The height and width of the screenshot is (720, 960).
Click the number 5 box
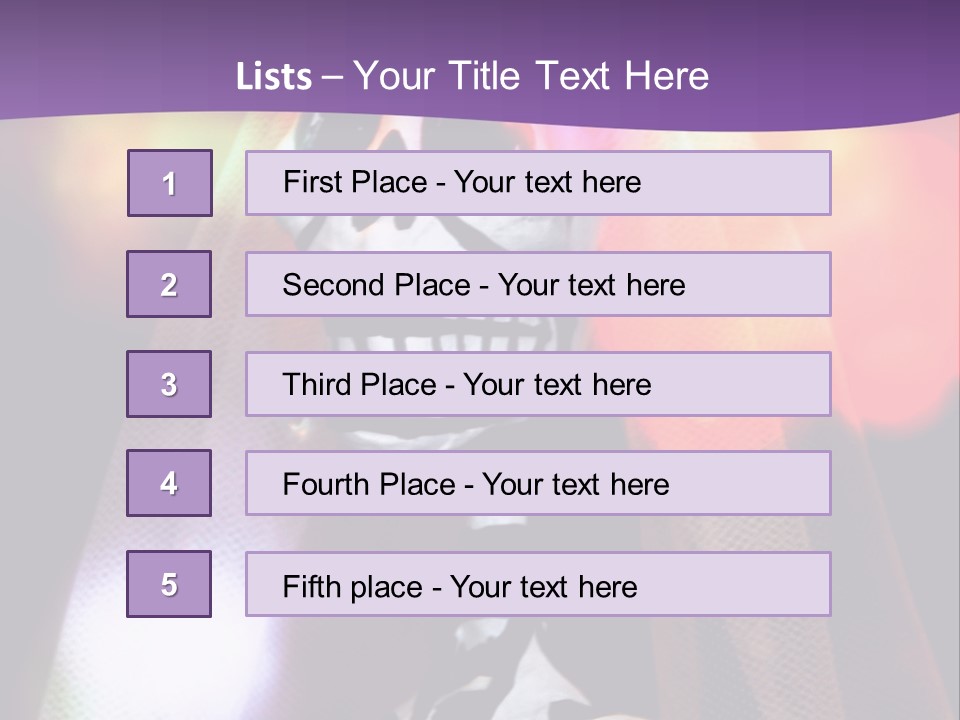[x=169, y=584]
